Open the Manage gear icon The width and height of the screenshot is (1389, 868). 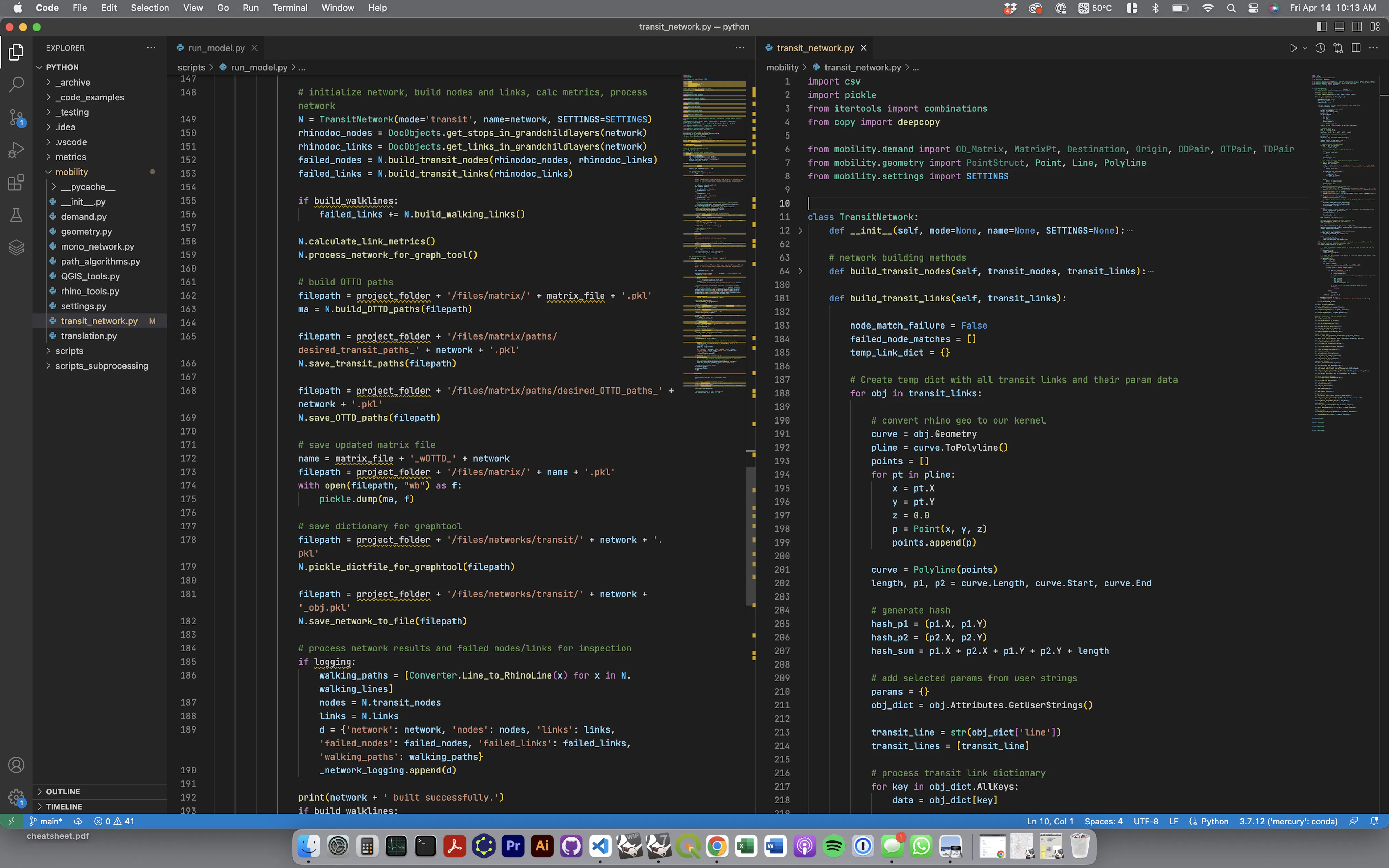pyautogui.click(x=16, y=797)
